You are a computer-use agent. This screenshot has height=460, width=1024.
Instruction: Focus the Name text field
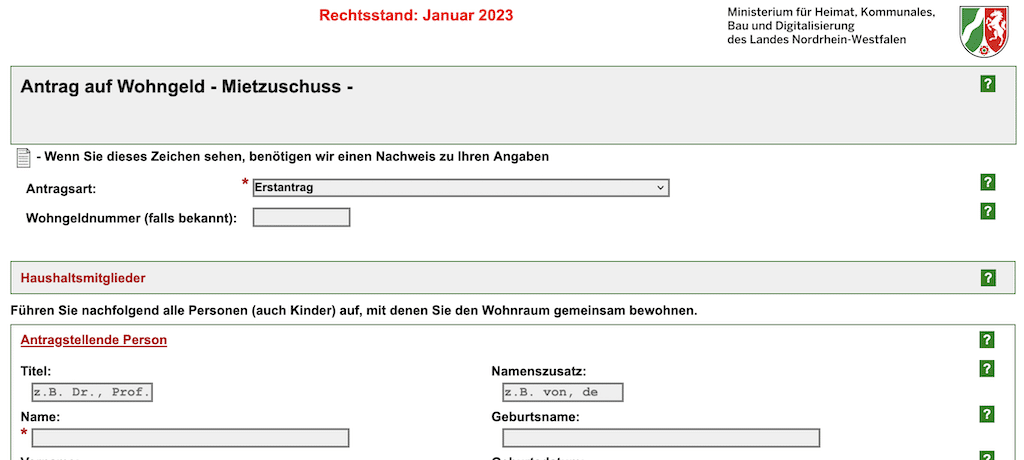coord(190,438)
